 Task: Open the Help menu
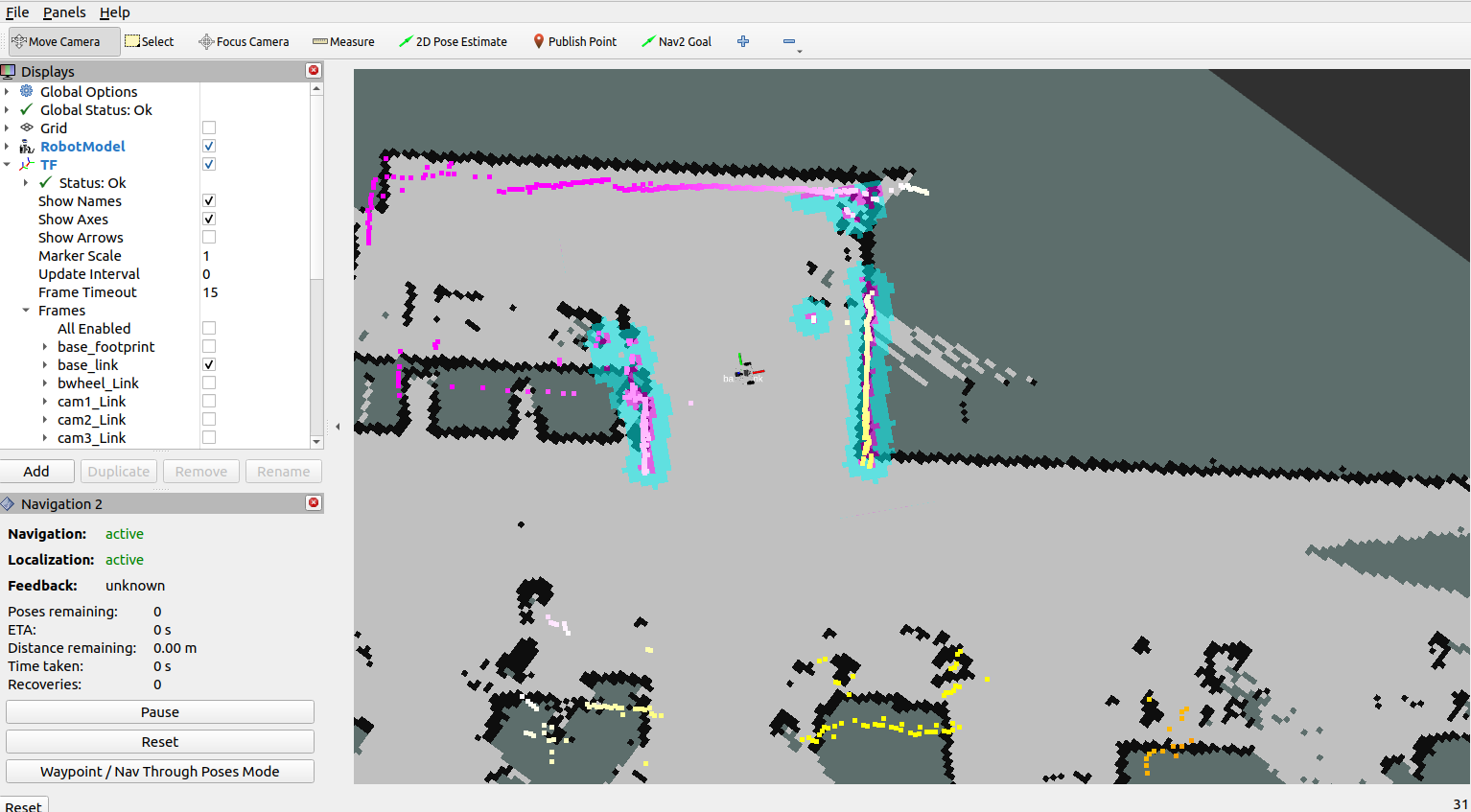coord(115,12)
